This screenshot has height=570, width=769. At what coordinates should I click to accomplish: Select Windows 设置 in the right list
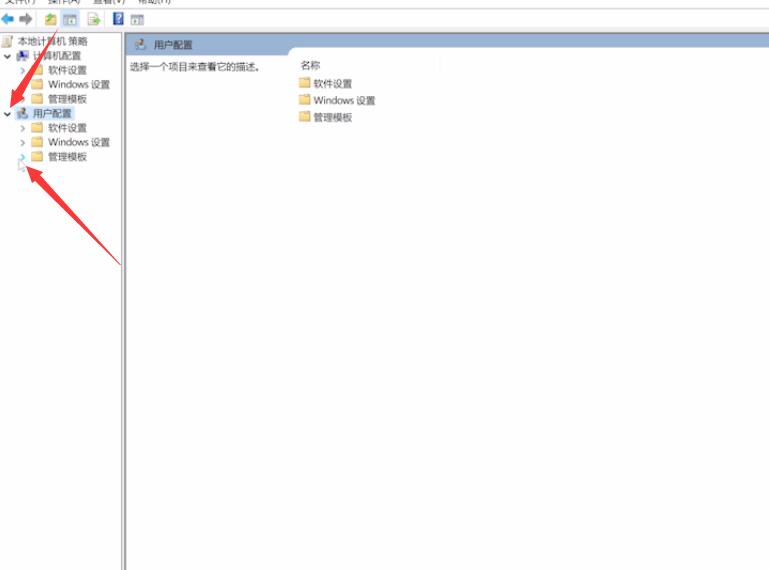[x=344, y=101]
